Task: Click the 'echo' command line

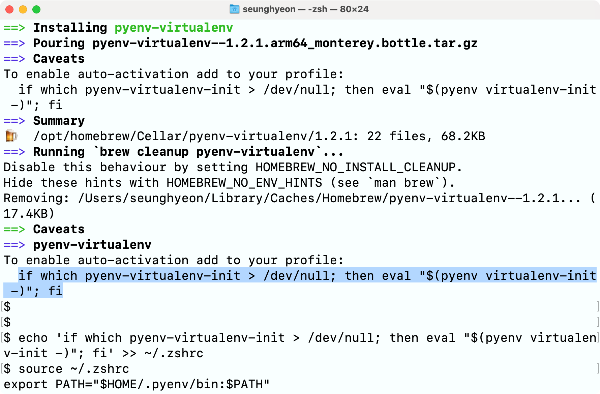Action: 300,345
